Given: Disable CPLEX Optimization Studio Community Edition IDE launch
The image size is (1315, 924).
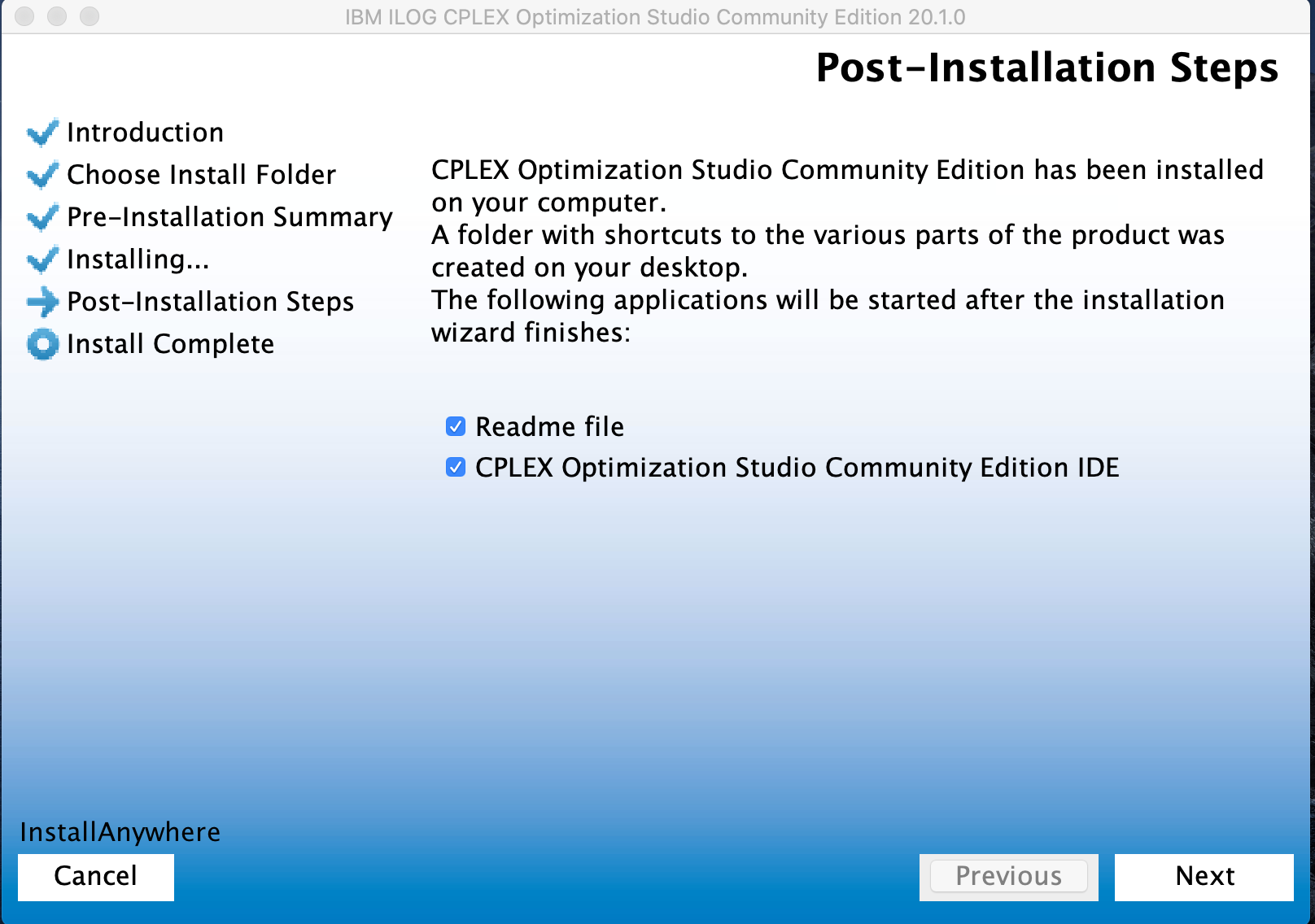Looking at the screenshot, I should tap(457, 468).
